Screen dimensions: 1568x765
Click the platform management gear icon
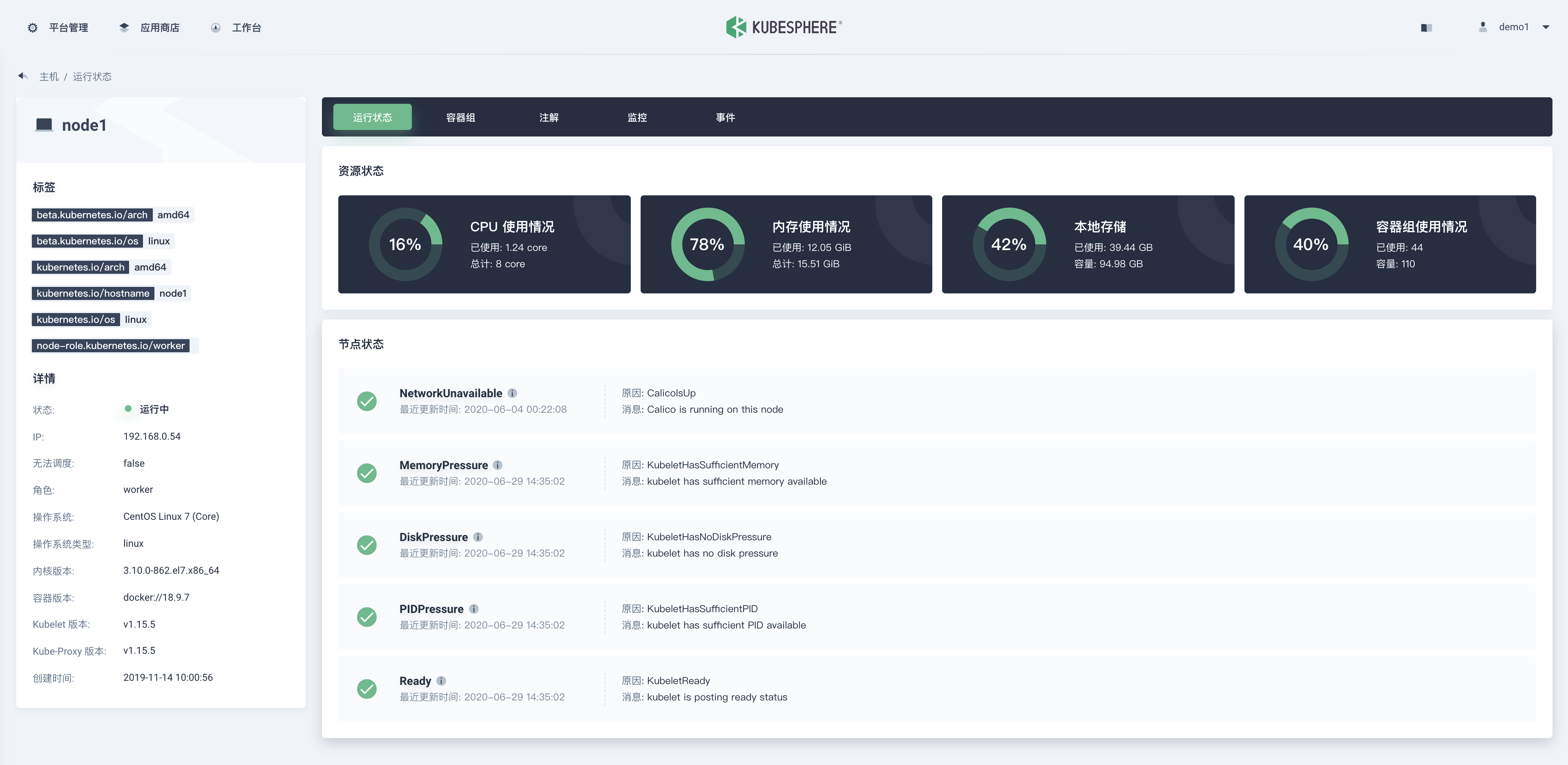click(33, 27)
